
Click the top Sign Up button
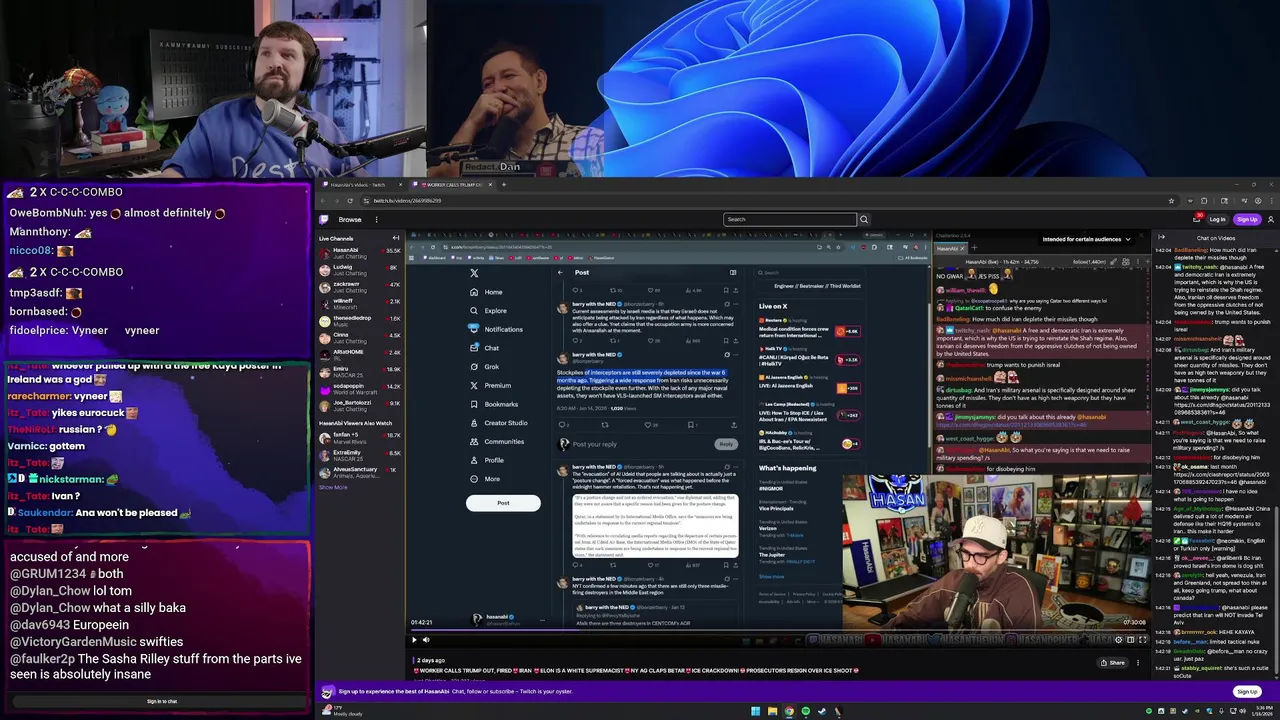click(1247, 219)
